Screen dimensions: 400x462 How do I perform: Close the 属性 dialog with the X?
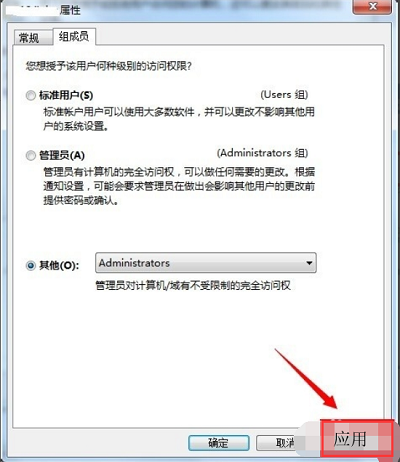tap(372, 6)
